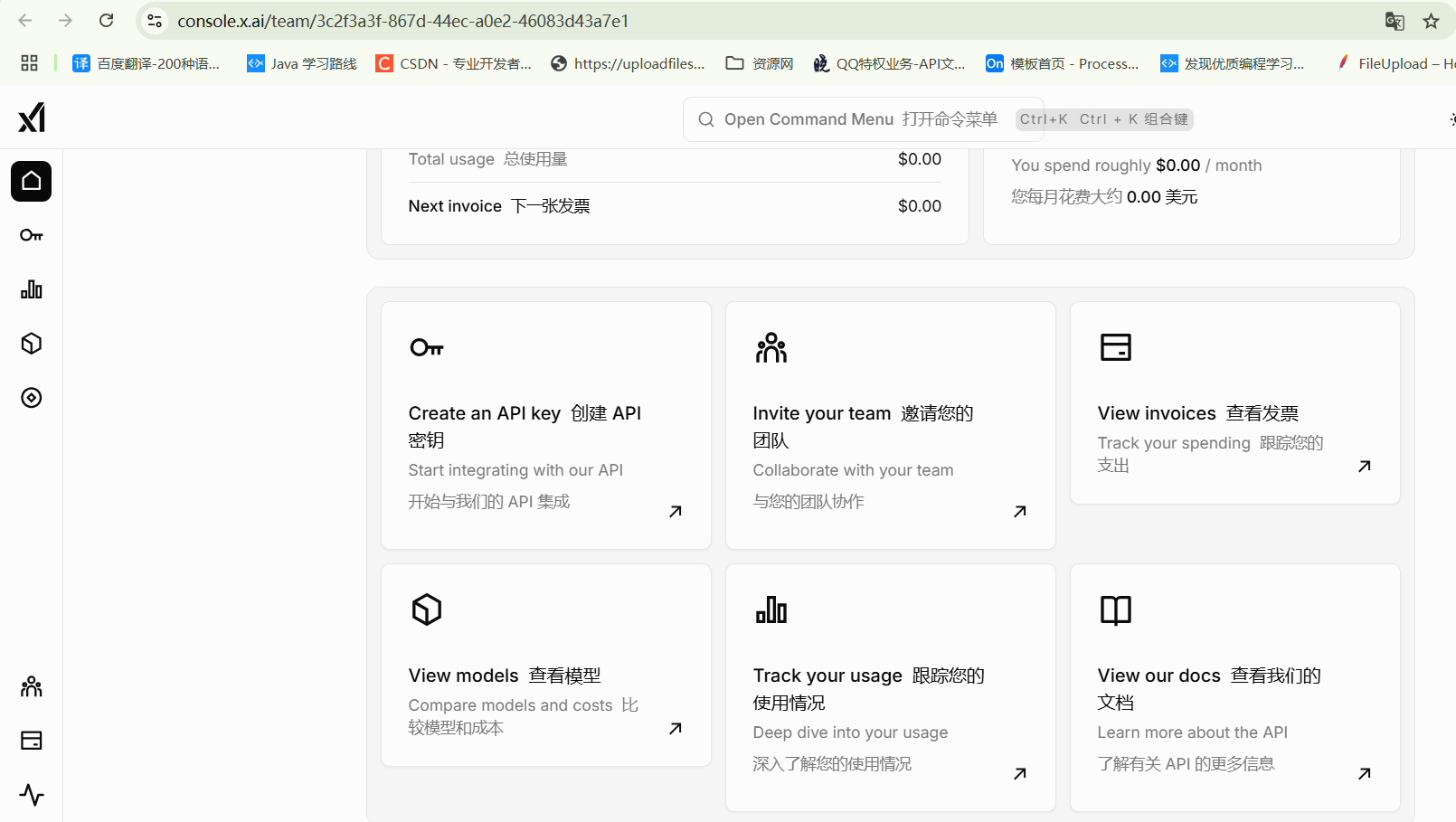This screenshot has width=1456, height=822.
Task: Open the Create an API key card
Action: [545, 425]
